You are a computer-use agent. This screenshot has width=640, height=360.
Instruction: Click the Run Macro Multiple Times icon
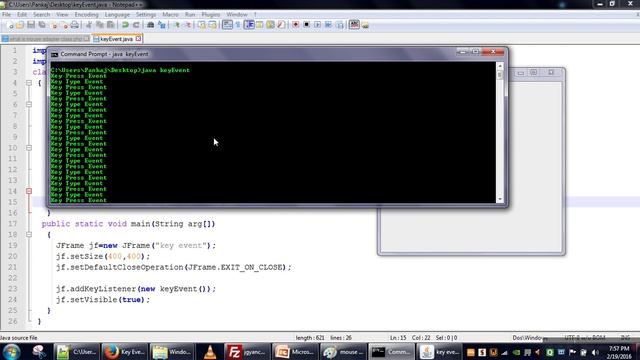[x=328, y=25]
